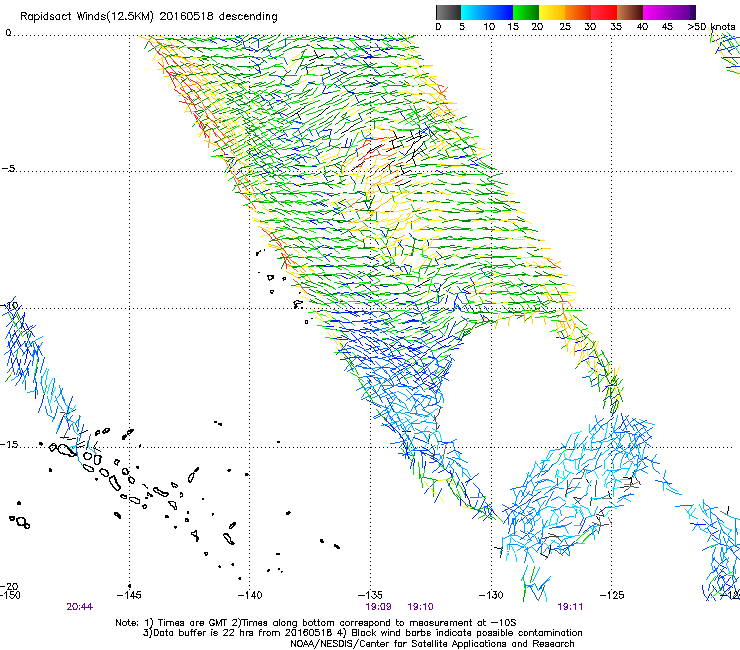Click the '-130' longitude axis label

[x=491, y=595]
